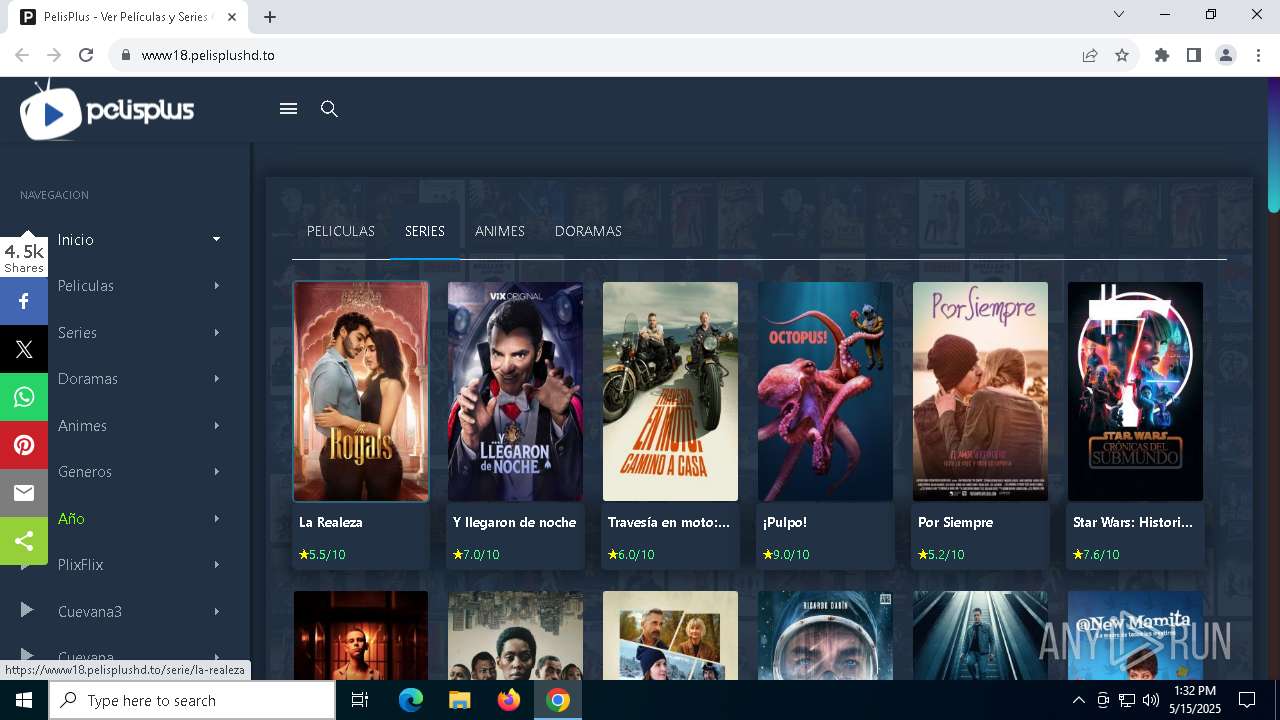
Task: Expand the PlixFlix submenu arrow
Action: [216, 565]
